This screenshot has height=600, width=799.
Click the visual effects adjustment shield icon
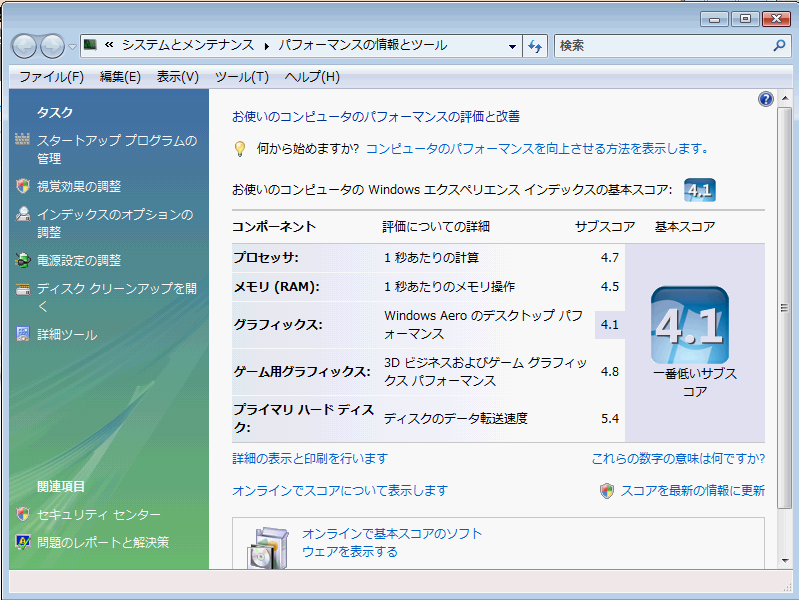(x=23, y=186)
